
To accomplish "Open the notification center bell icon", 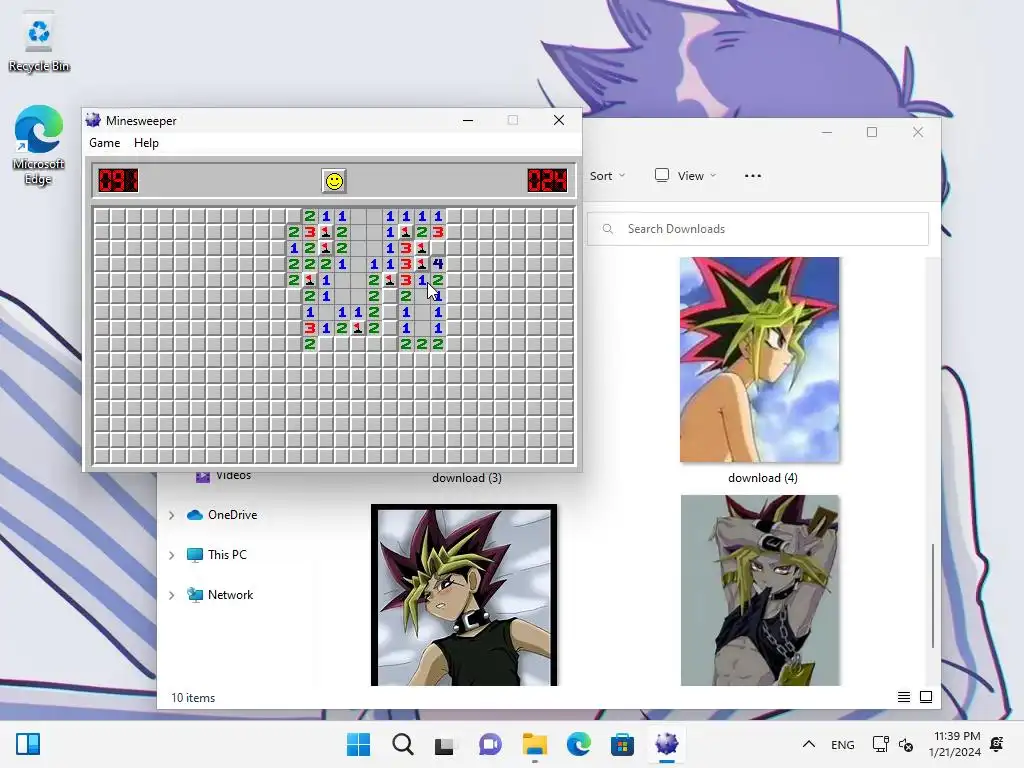I will tap(997, 744).
